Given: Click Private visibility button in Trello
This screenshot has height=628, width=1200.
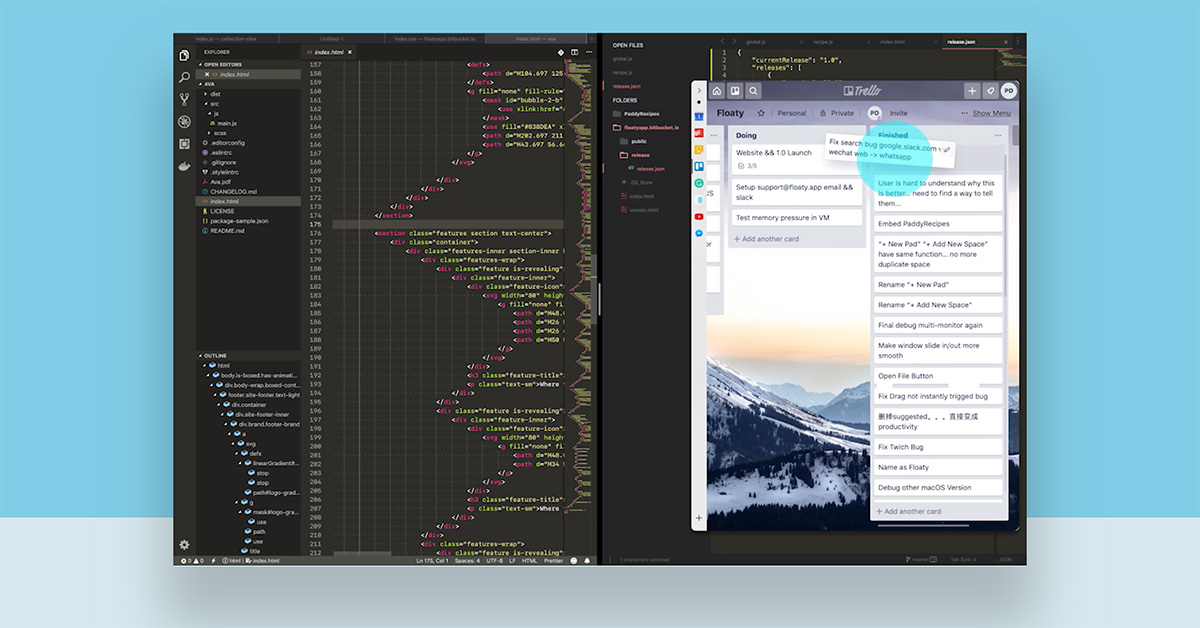Looking at the screenshot, I should point(836,113).
